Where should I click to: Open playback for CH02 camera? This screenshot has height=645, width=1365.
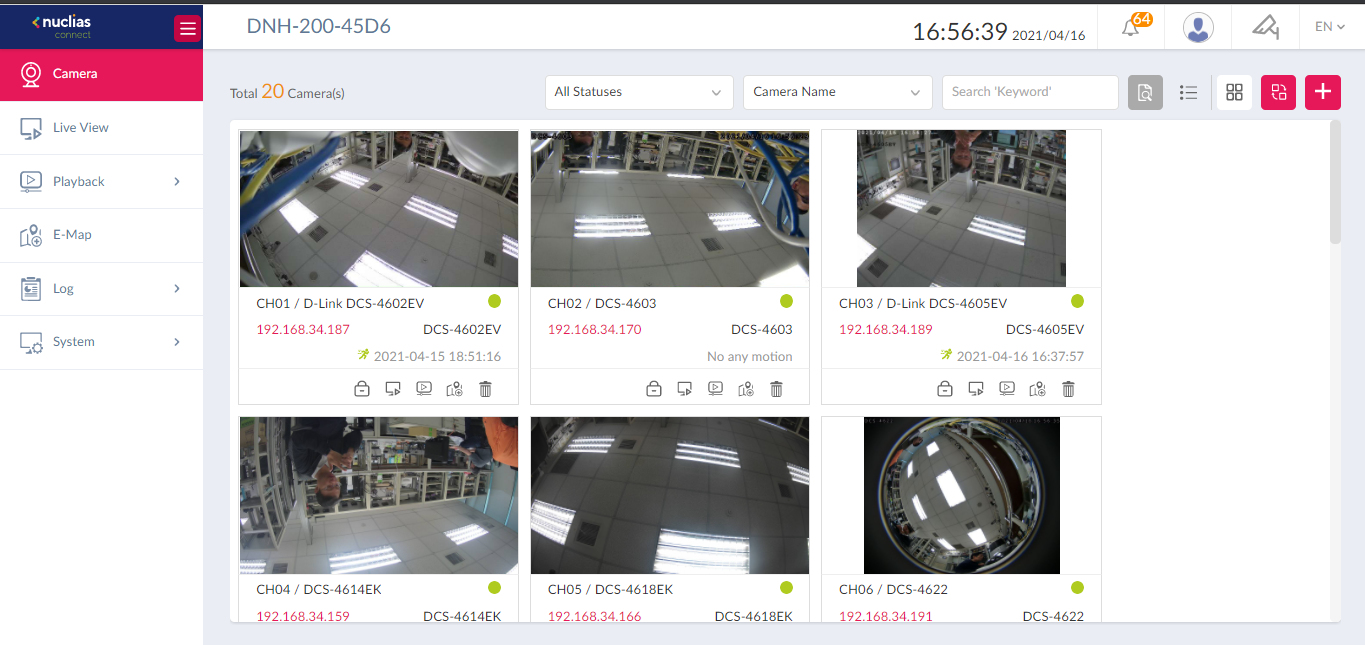tap(715, 389)
